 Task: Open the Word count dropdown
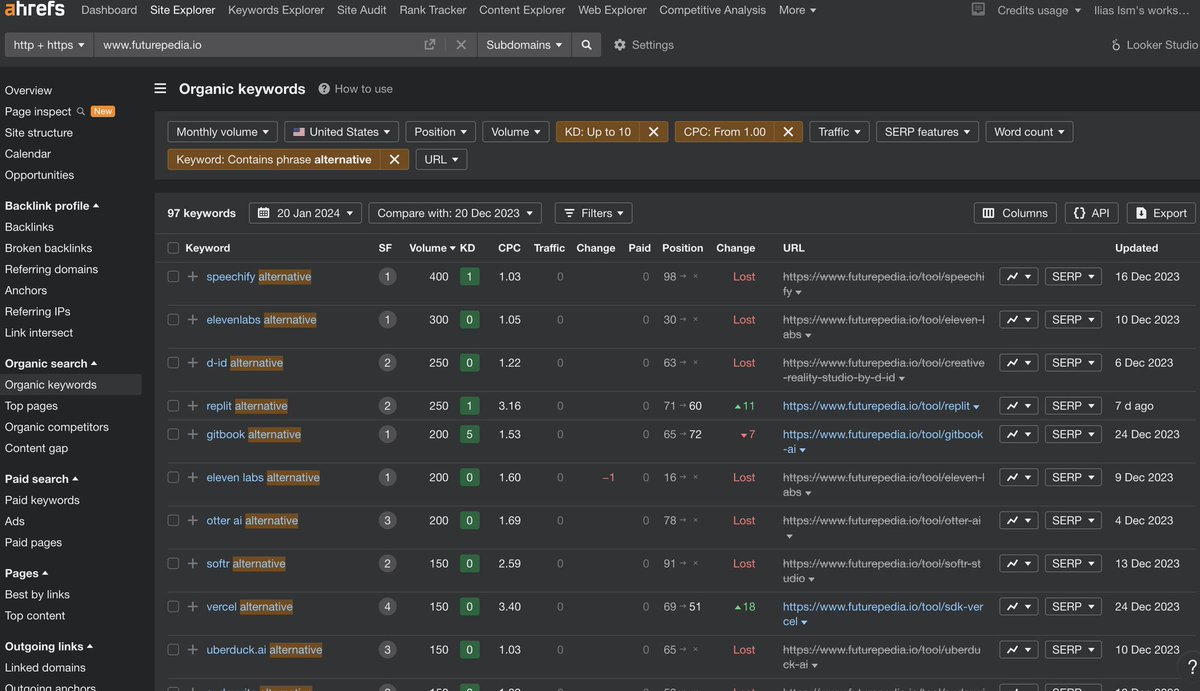click(1029, 132)
